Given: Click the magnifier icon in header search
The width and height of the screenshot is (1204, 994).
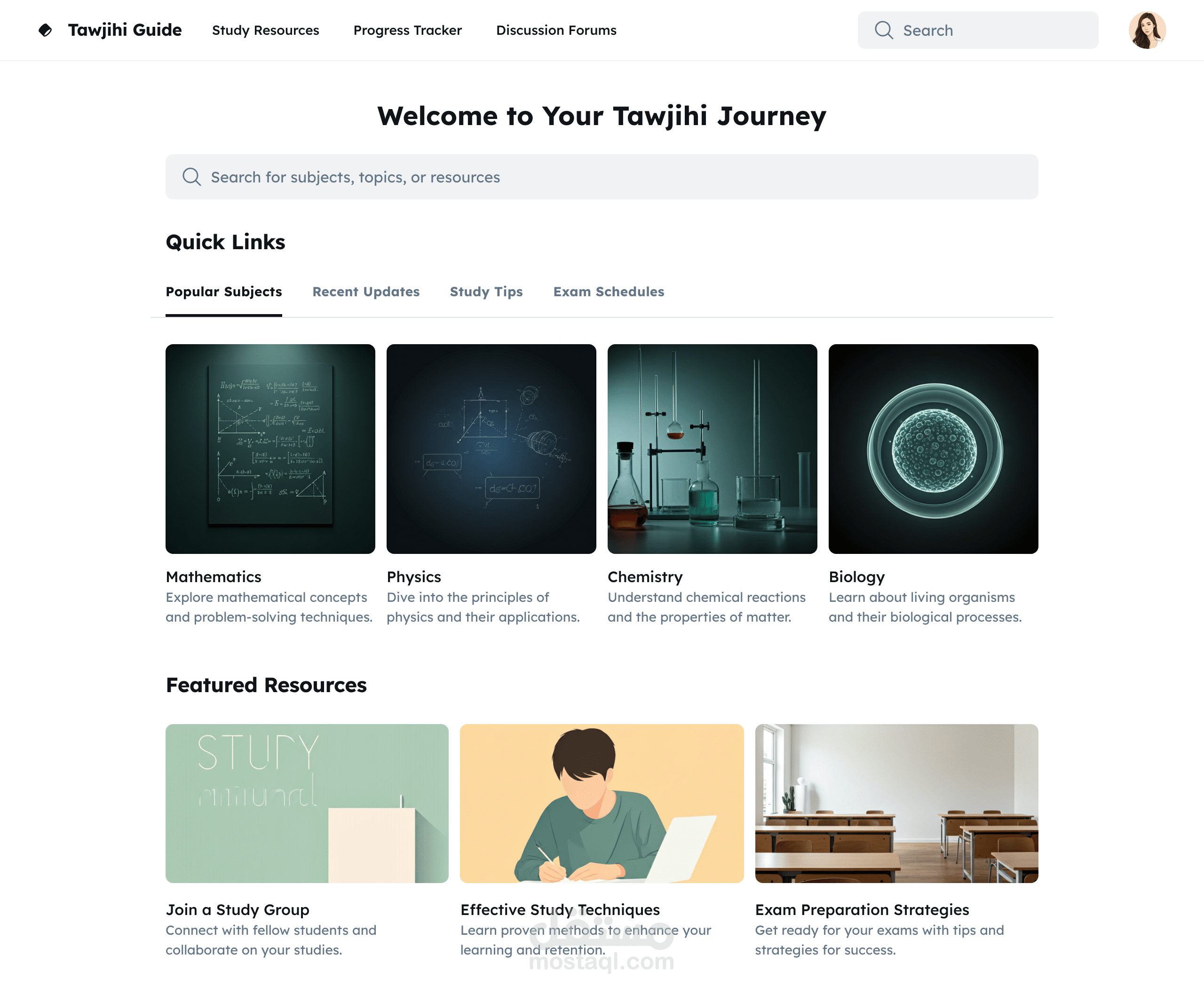Looking at the screenshot, I should [883, 30].
